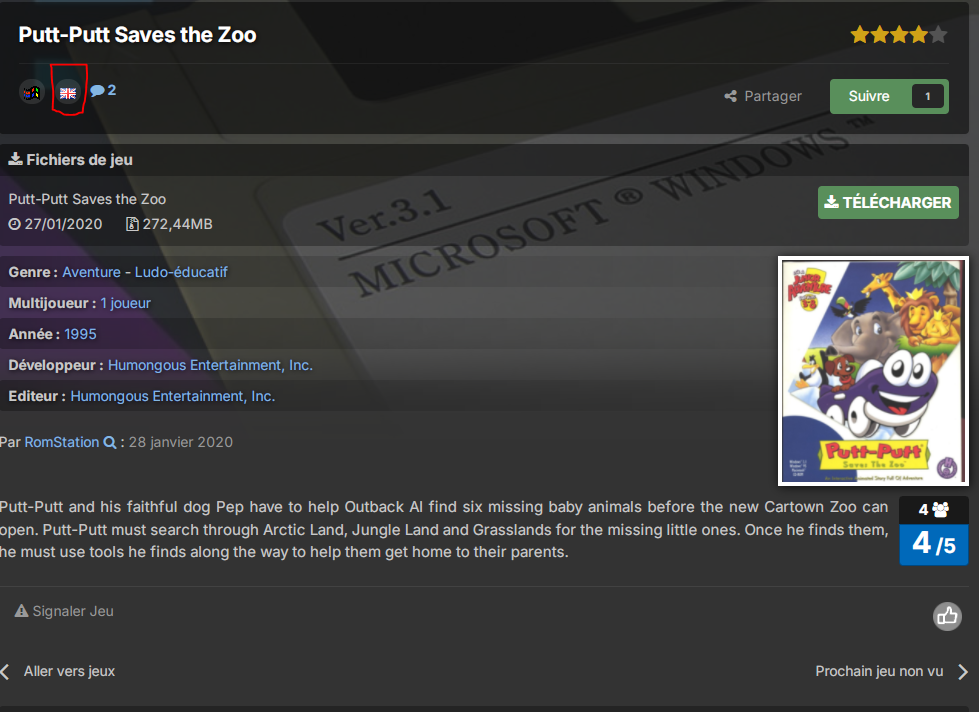Open the Putt-Putt box cover thumbnail

coord(874,370)
